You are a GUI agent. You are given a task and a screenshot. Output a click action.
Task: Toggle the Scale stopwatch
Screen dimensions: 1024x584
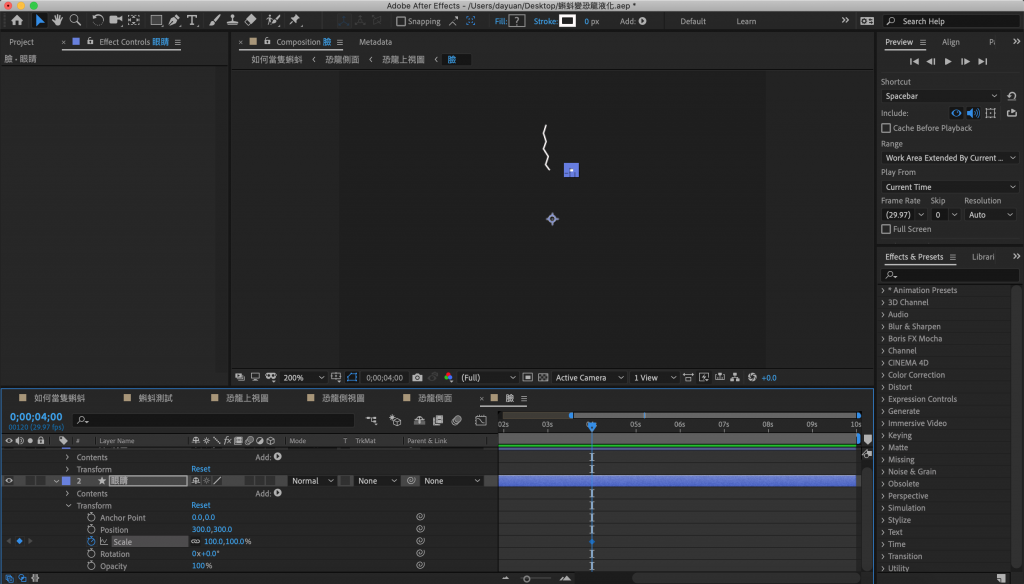point(91,542)
